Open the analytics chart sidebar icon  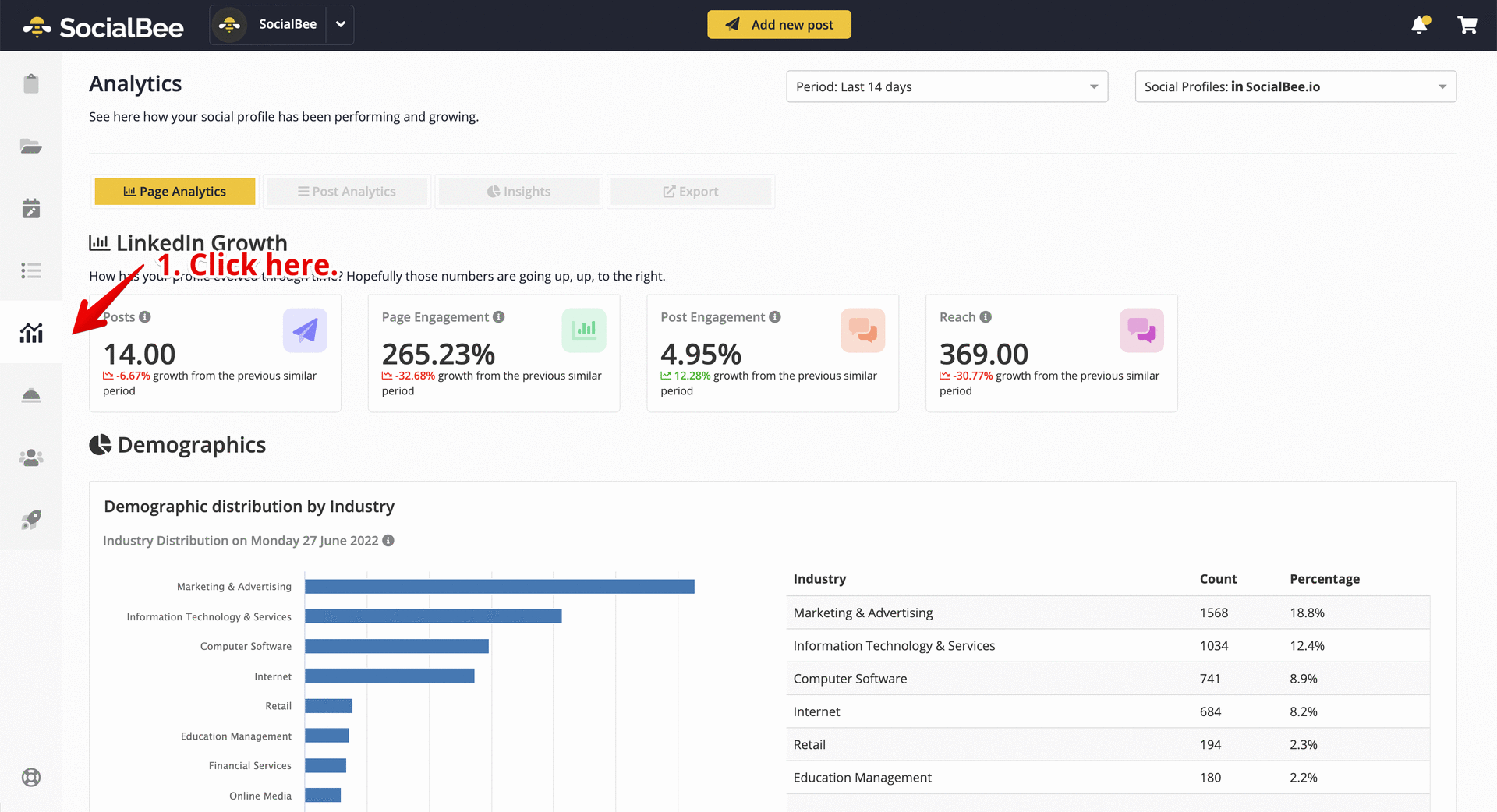31,333
